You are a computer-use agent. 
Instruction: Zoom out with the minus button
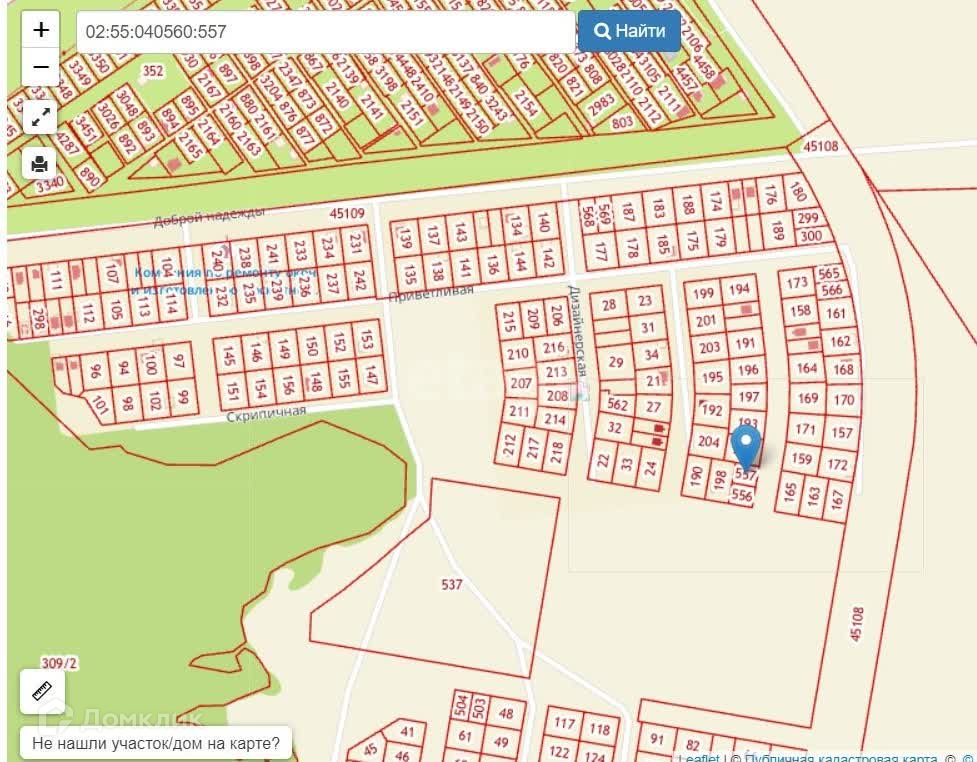[41, 67]
